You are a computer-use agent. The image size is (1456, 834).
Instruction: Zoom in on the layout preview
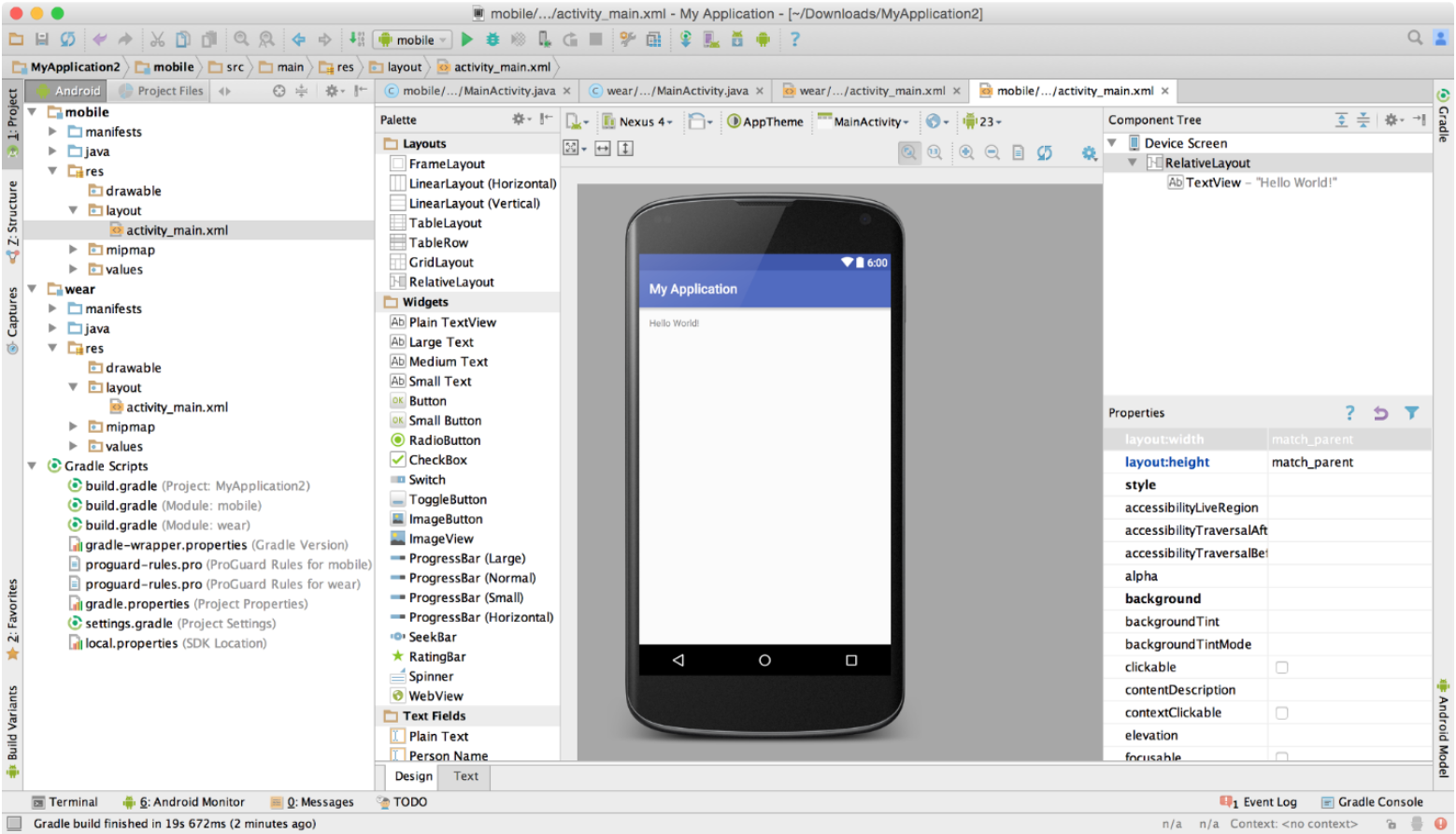(x=966, y=151)
